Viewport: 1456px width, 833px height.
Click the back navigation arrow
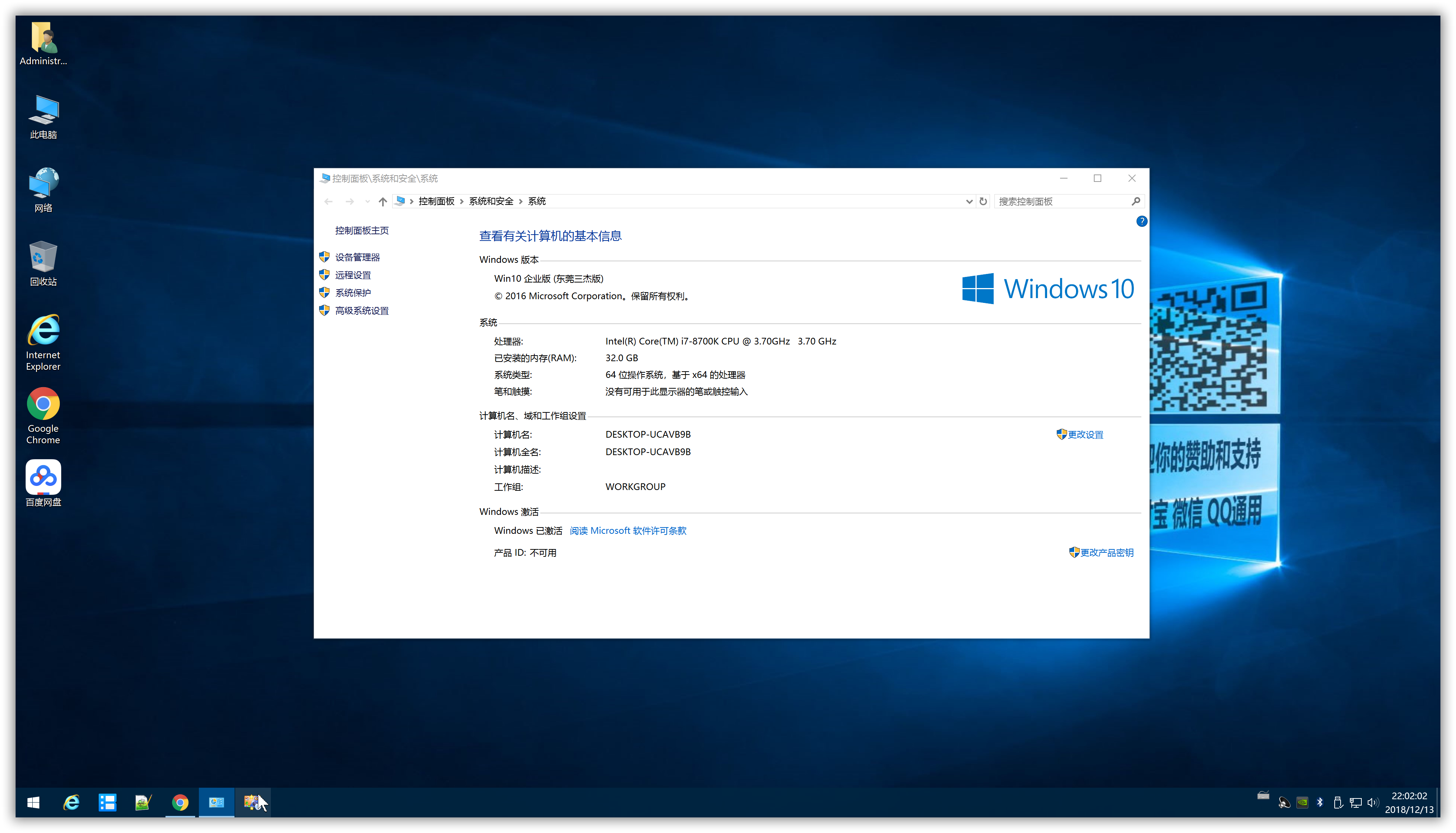[x=328, y=202]
